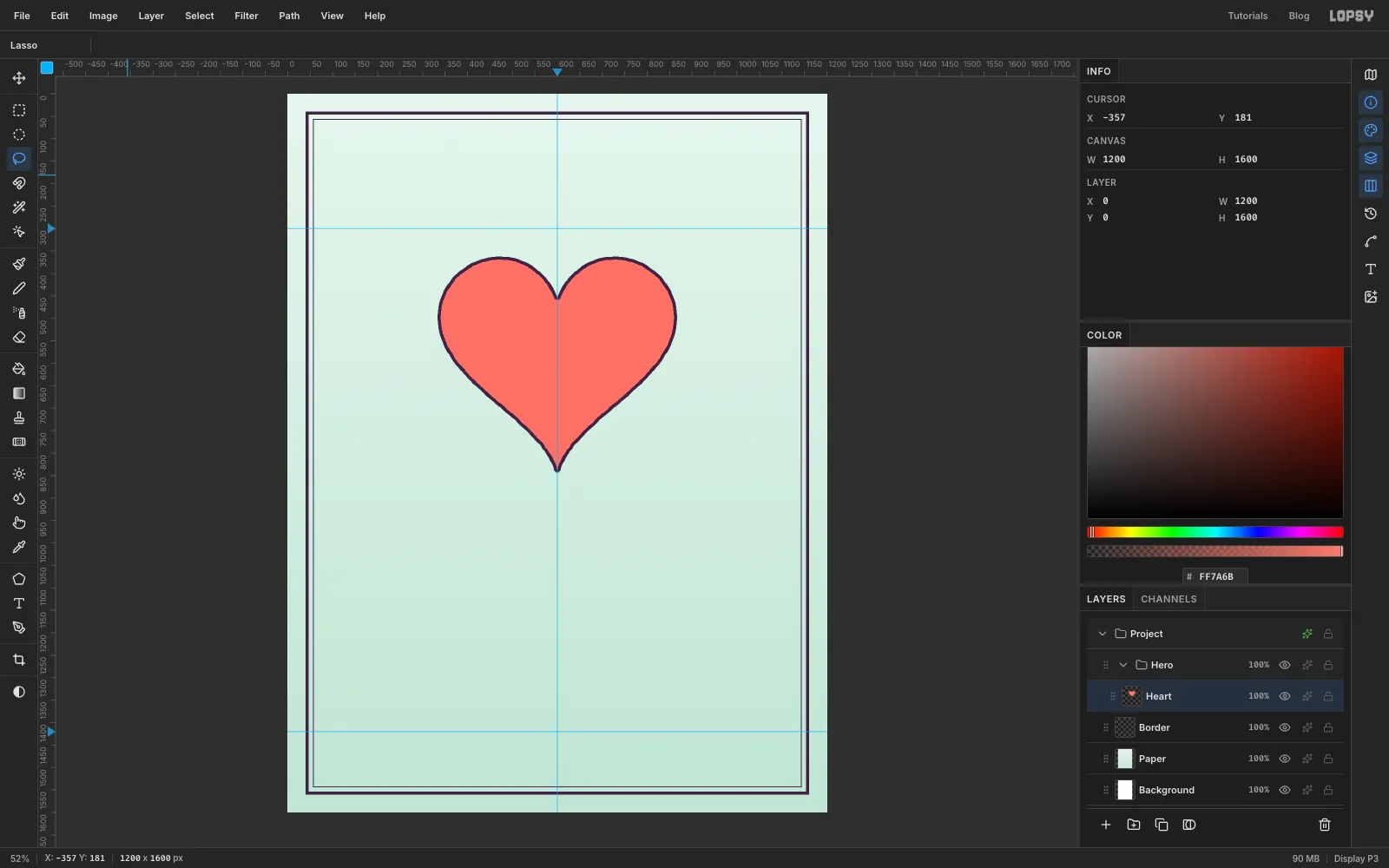Hide the Paper layer

click(1285, 759)
